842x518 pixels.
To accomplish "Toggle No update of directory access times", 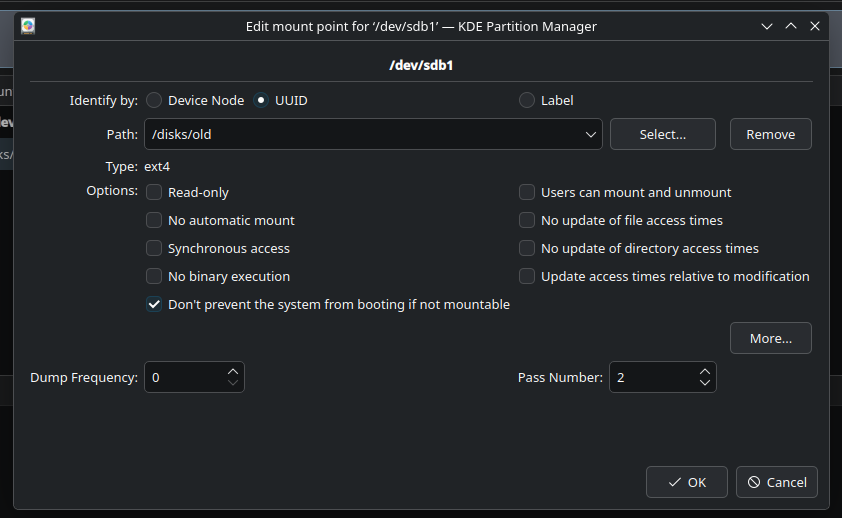I will tap(527, 248).
